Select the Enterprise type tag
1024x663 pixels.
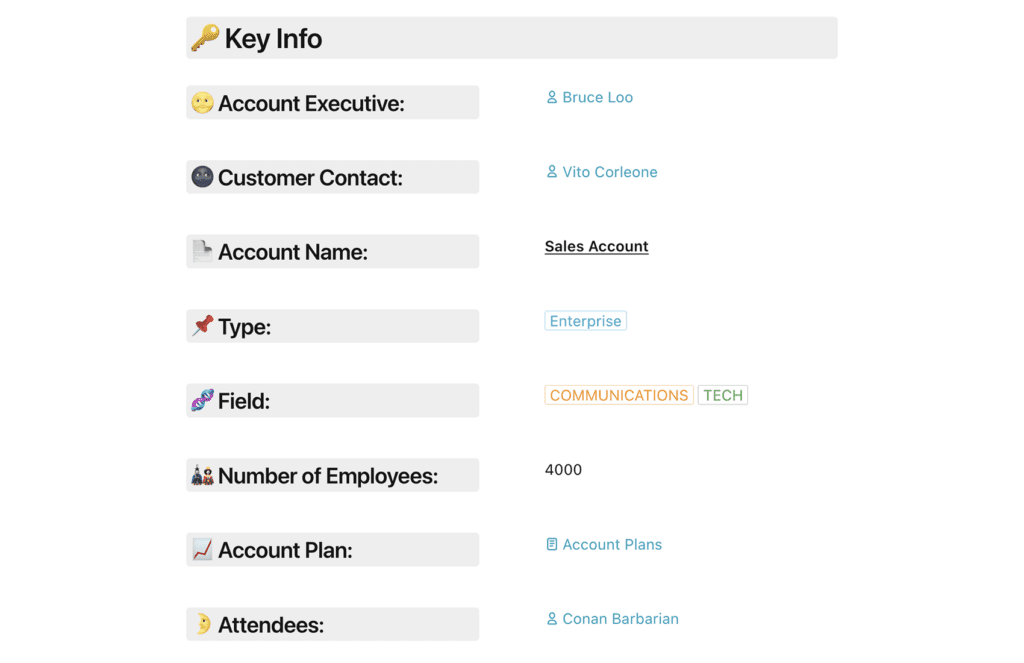(x=585, y=321)
